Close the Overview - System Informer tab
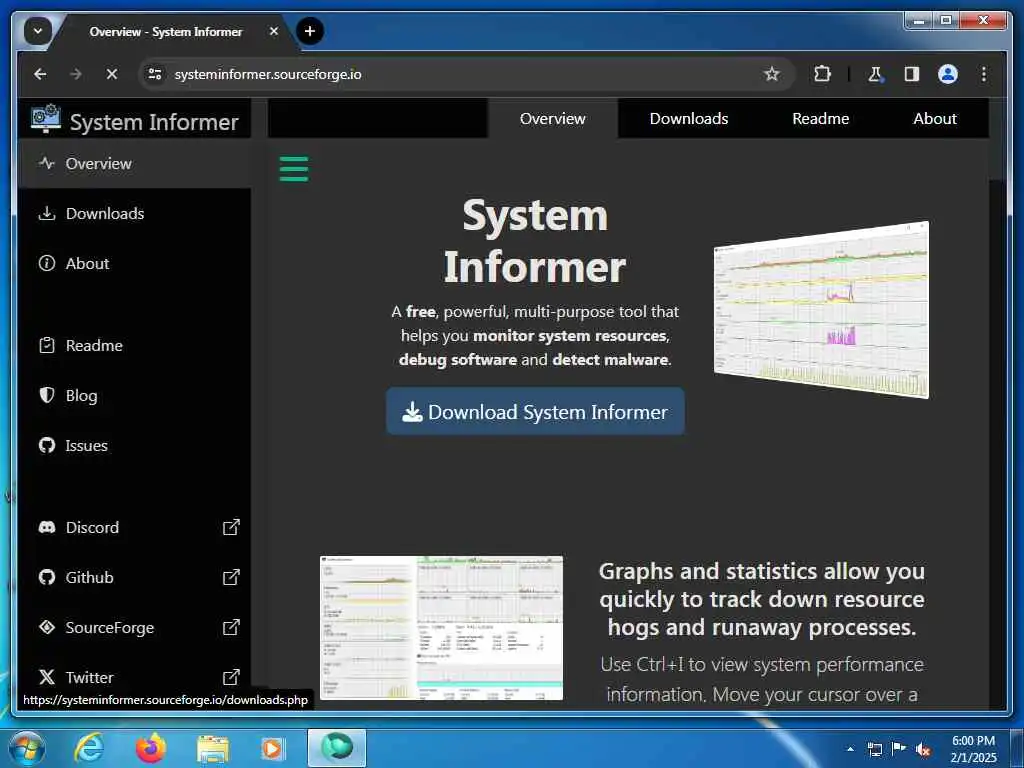1024x768 pixels. tap(274, 31)
